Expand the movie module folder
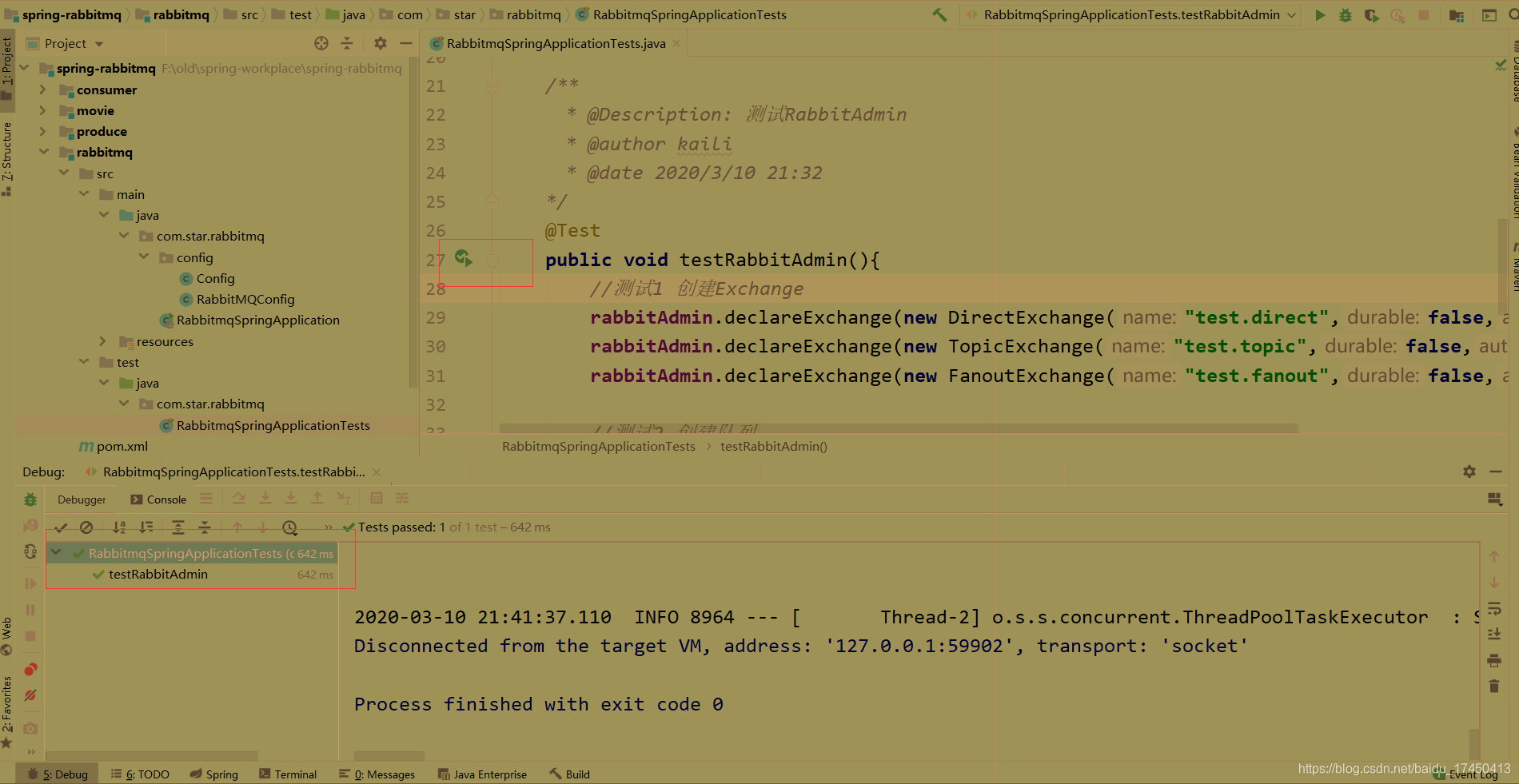This screenshot has height=784, width=1519. tap(43, 110)
